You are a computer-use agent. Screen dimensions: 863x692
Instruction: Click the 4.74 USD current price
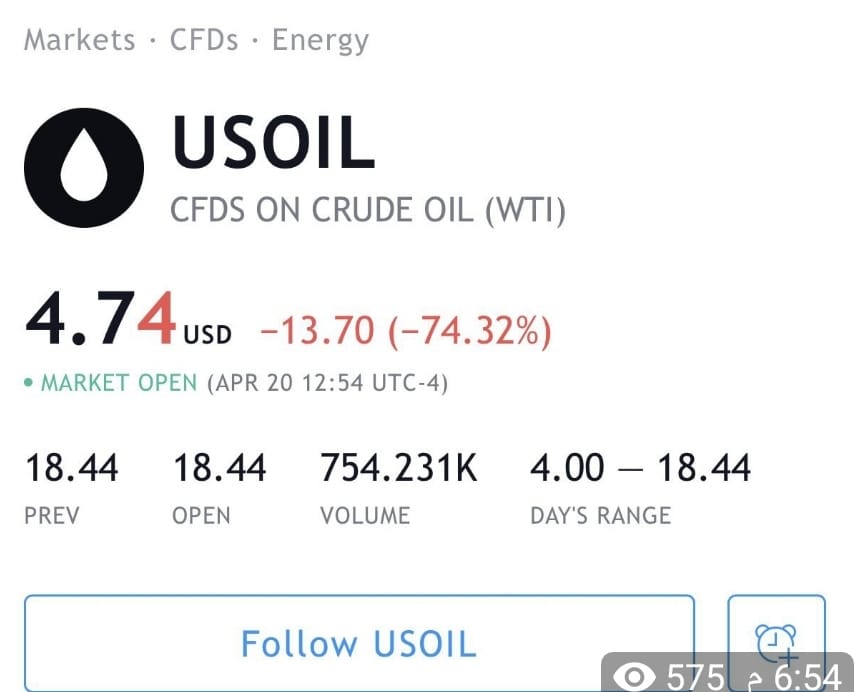point(128,320)
